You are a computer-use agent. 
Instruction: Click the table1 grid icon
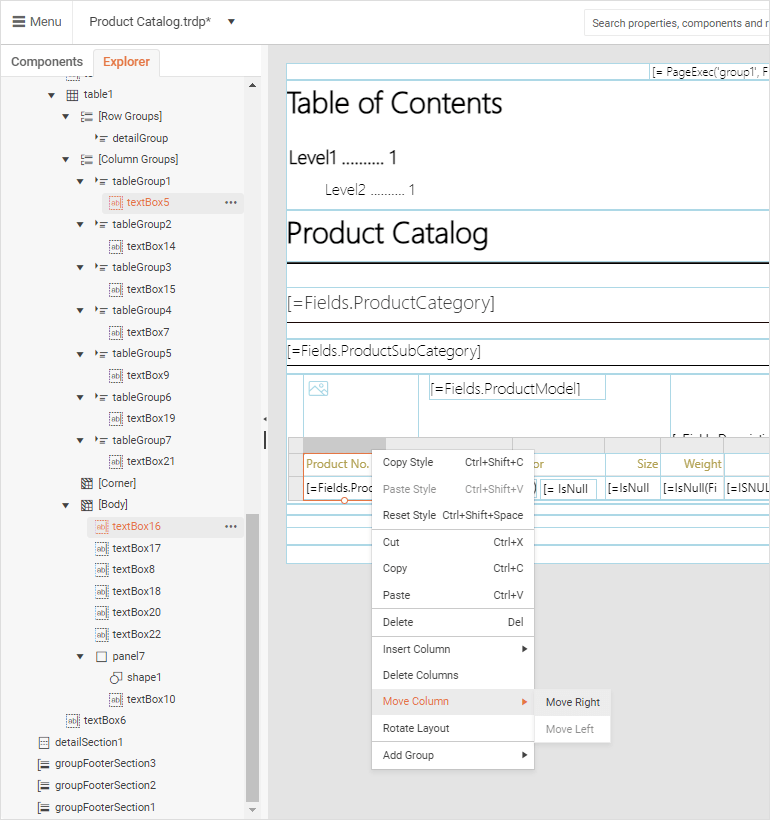click(72, 95)
